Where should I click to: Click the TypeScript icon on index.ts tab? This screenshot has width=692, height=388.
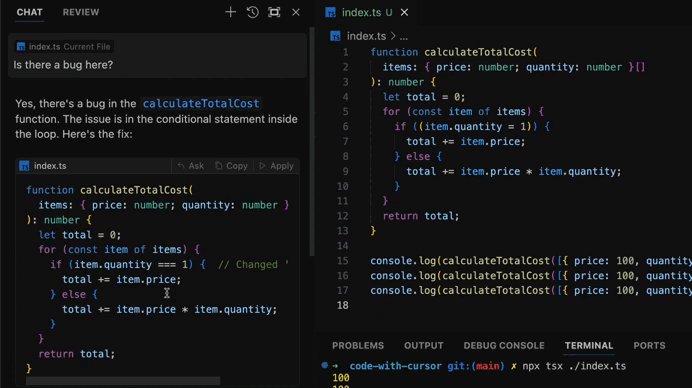[x=331, y=12]
